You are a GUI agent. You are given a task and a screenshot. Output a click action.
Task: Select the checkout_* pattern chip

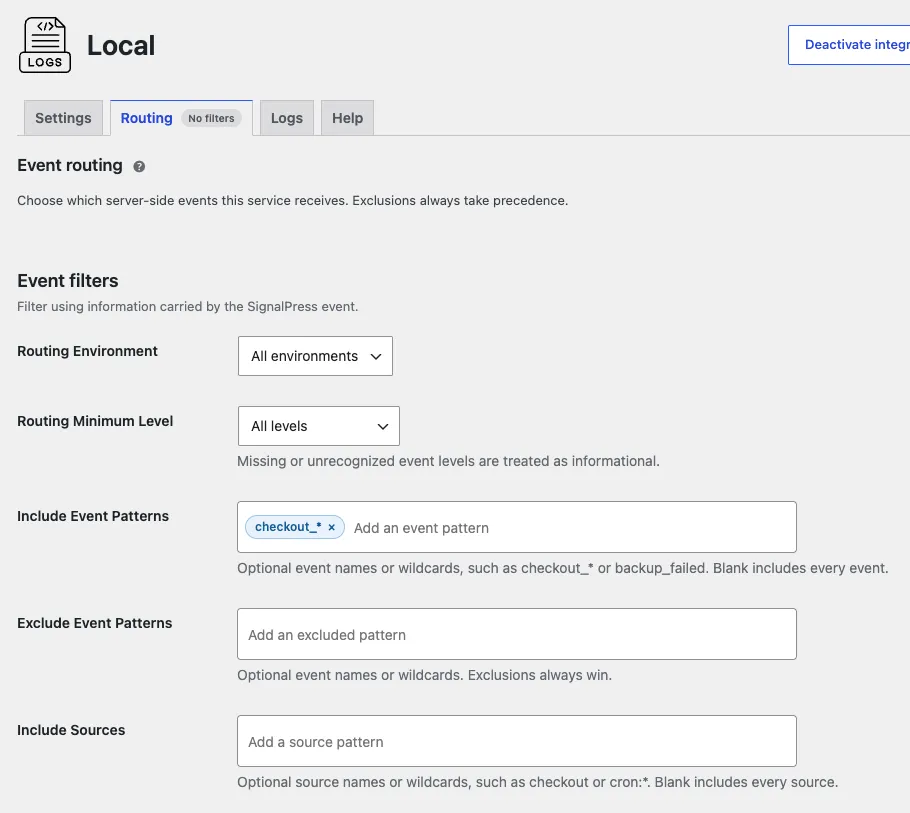288,527
